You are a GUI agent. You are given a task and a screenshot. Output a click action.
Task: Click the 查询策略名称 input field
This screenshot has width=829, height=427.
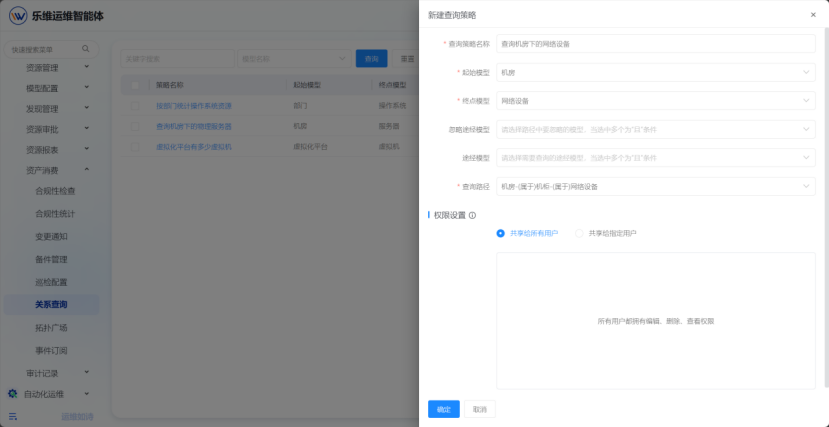[656, 44]
